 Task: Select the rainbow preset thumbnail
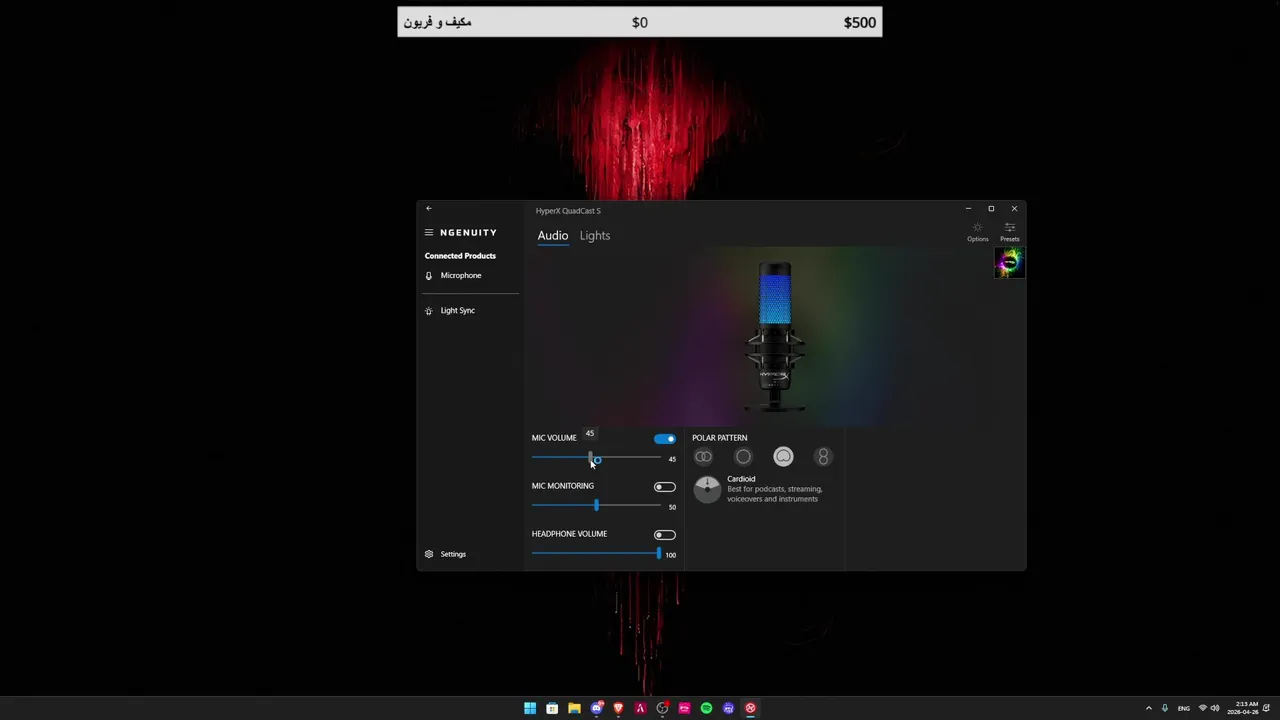[1008, 263]
